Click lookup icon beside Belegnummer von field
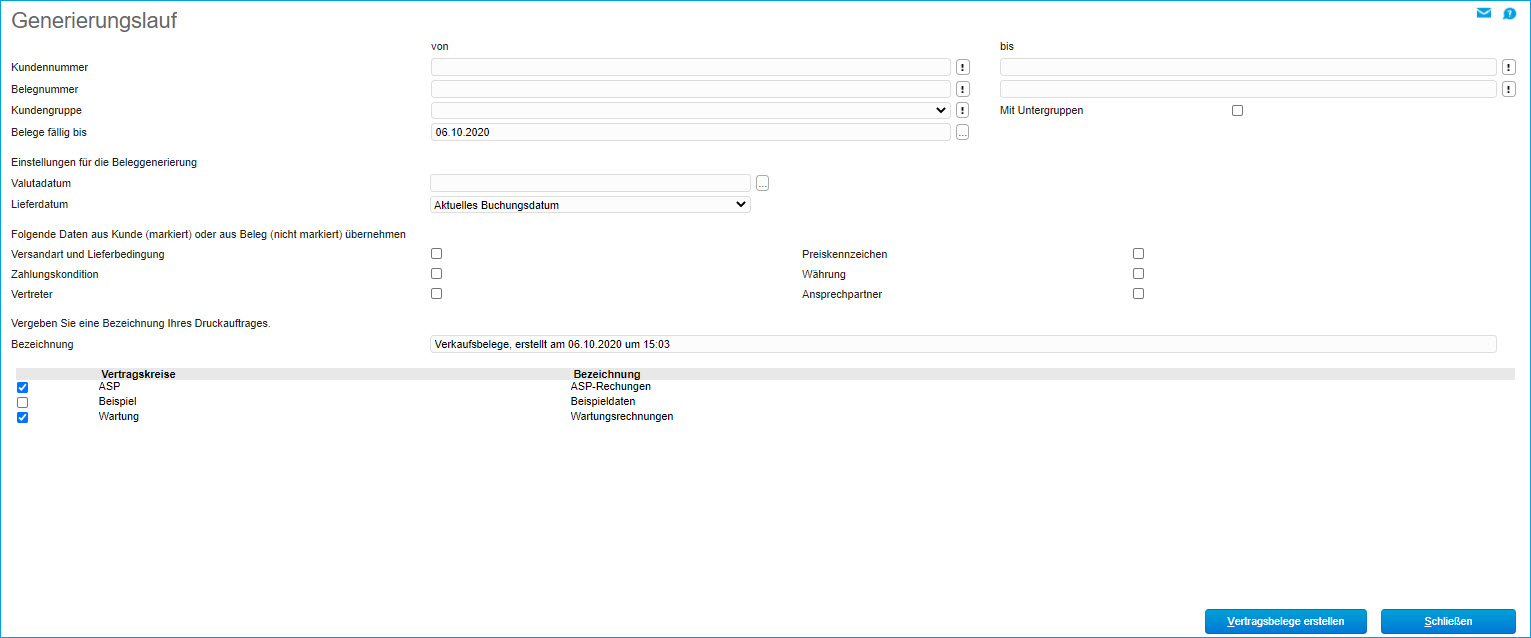 coord(962,89)
